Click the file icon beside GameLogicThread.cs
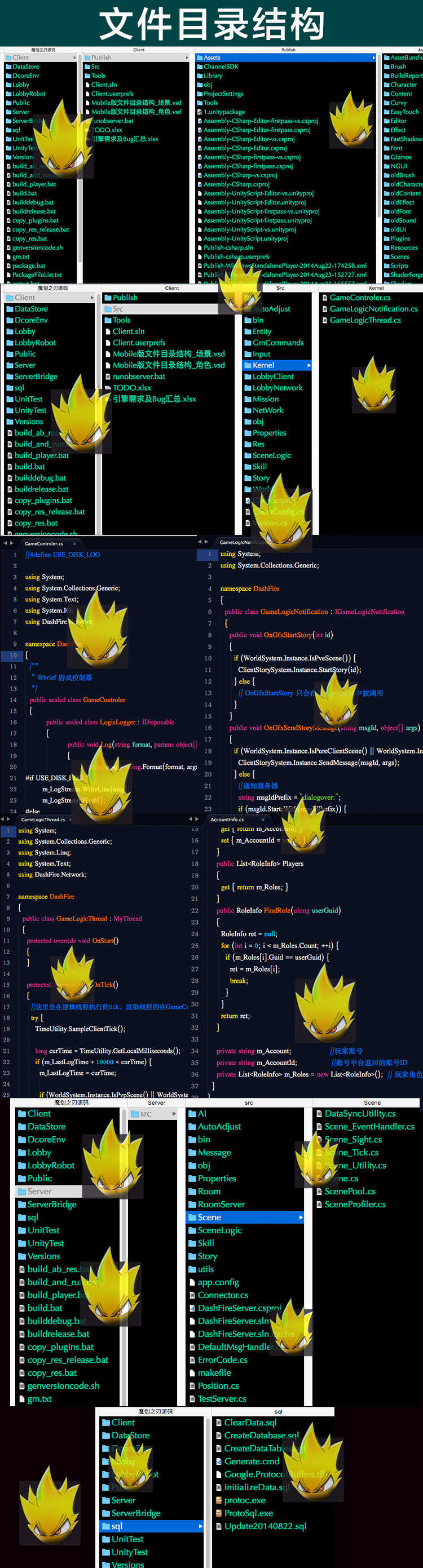 coord(324,320)
